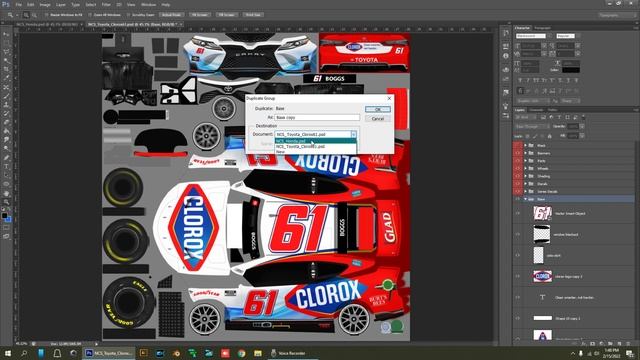Switch to the NCS_Honda.psd document tab
Viewport: 640px width, 360px height.
[x=48, y=24]
